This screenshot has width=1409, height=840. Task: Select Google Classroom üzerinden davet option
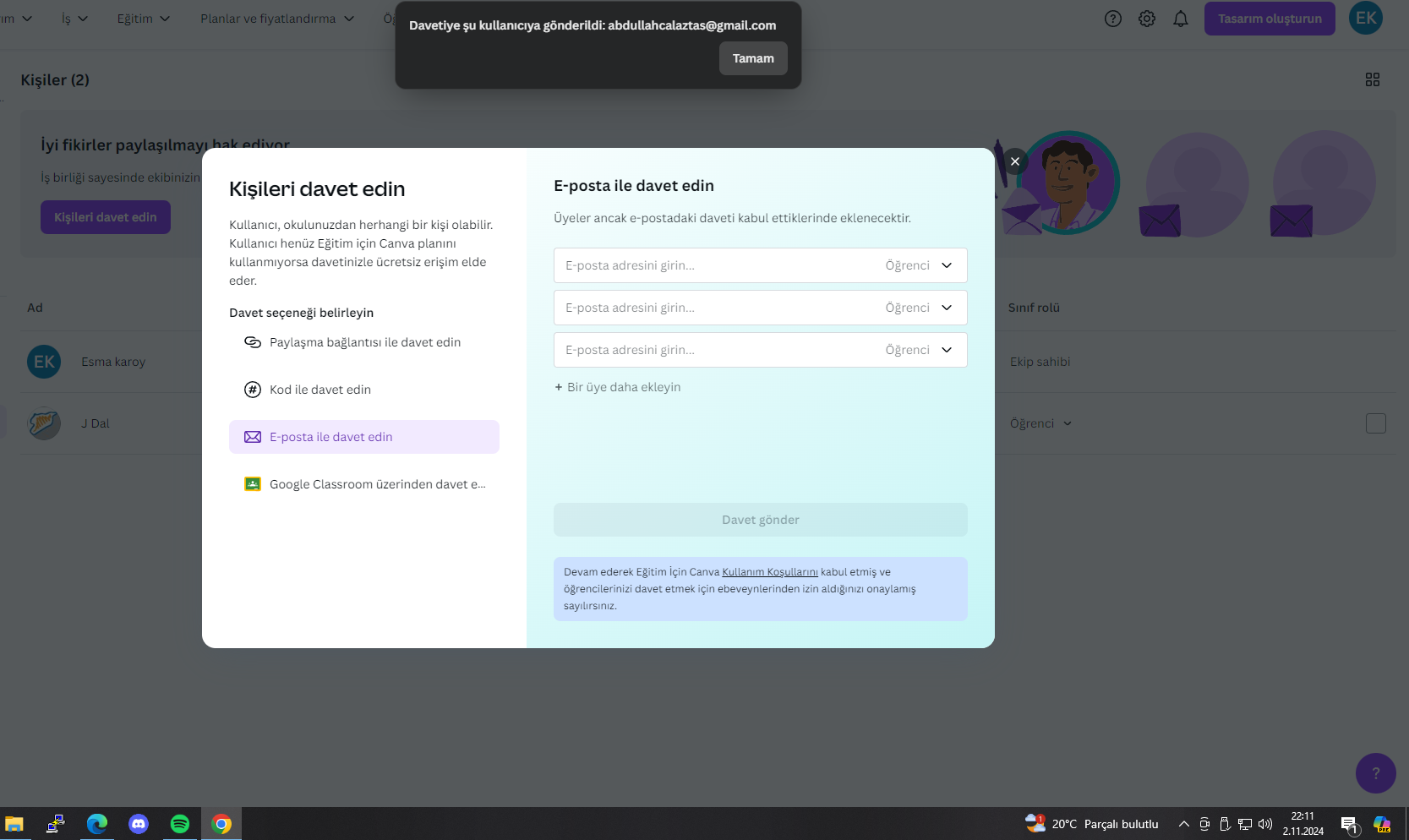(x=364, y=484)
